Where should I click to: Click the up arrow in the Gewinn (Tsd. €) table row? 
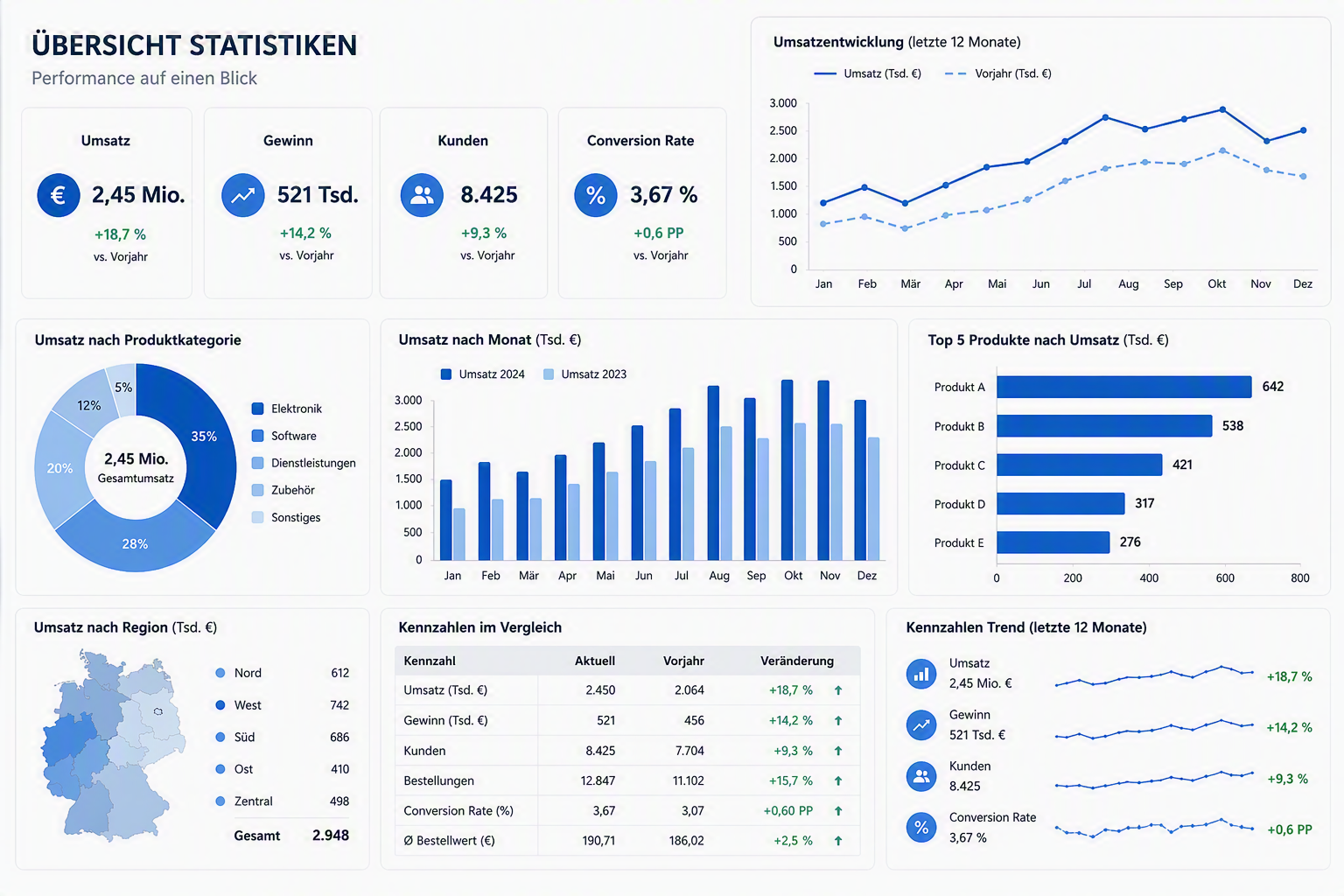point(838,721)
